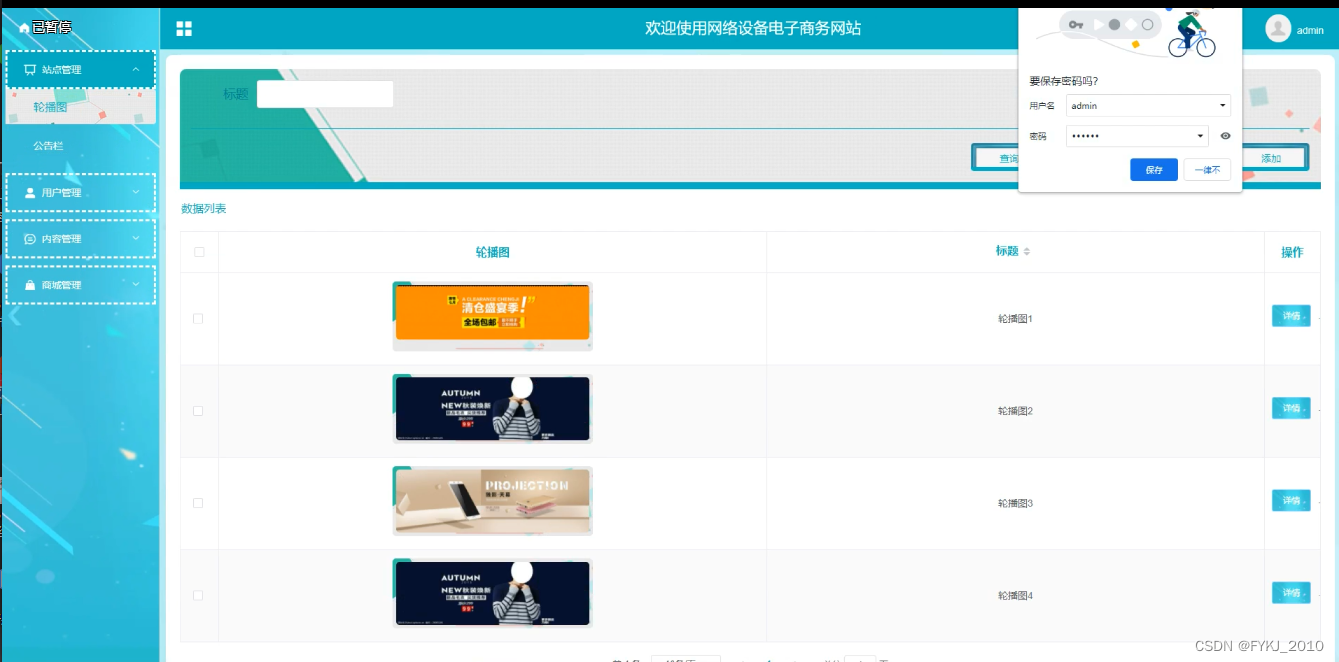Image resolution: width=1339 pixels, height=662 pixels.
Task: Check the checkbox for 轮播图4 row
Action: [198, 595]
